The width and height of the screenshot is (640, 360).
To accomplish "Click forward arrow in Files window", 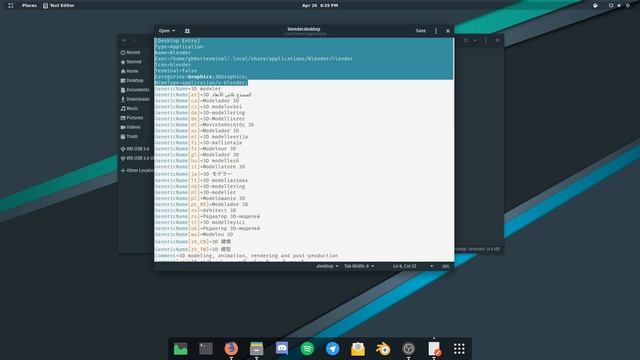I will (135, 40).
